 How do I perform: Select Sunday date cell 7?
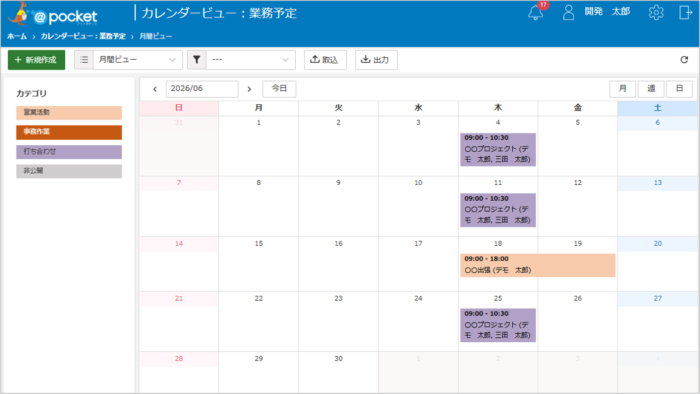(x=179, y=206)
